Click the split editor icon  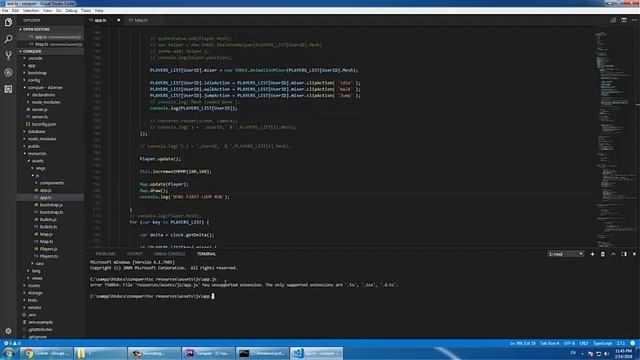(624, 20)
